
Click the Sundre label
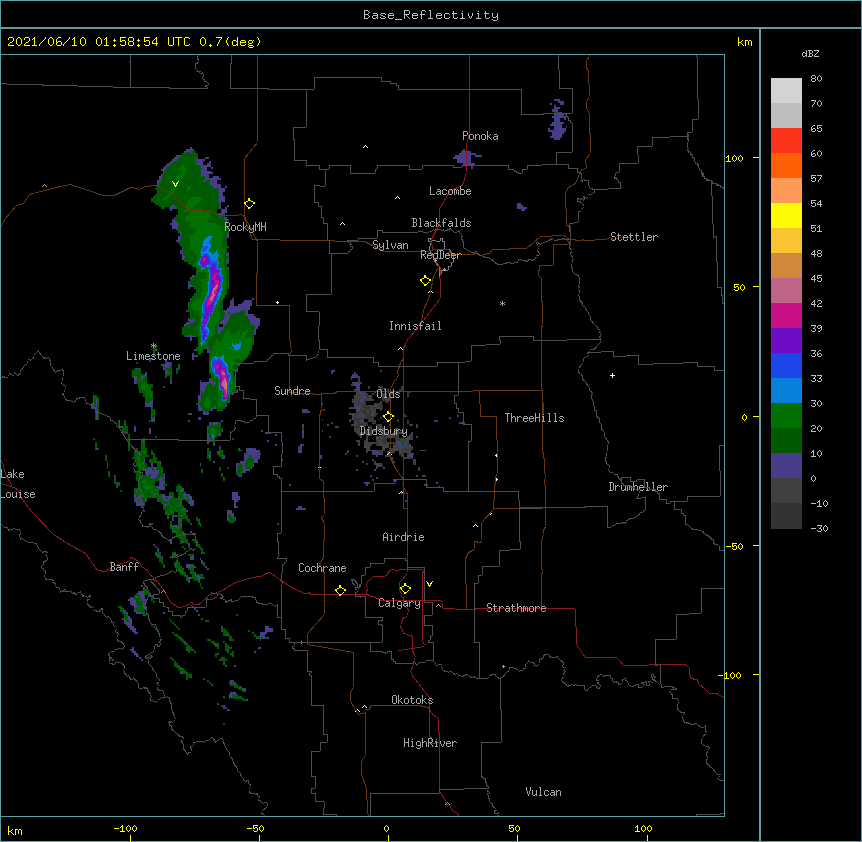click(292, 391)
